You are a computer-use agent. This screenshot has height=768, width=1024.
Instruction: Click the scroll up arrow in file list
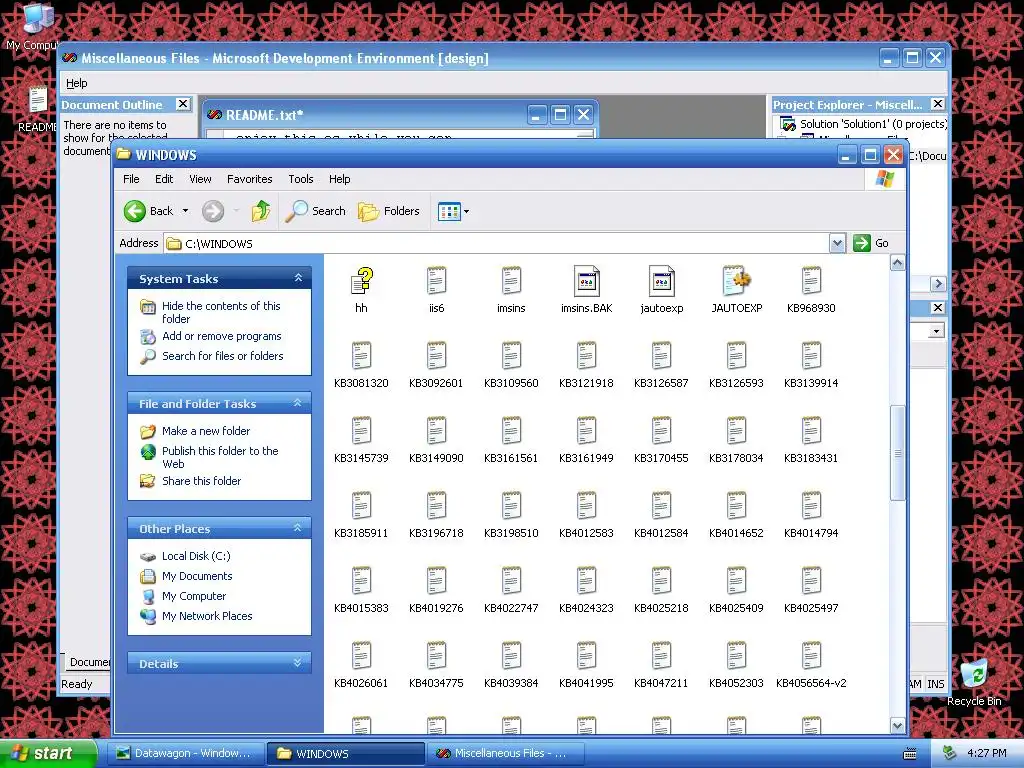tap(898, 263)
